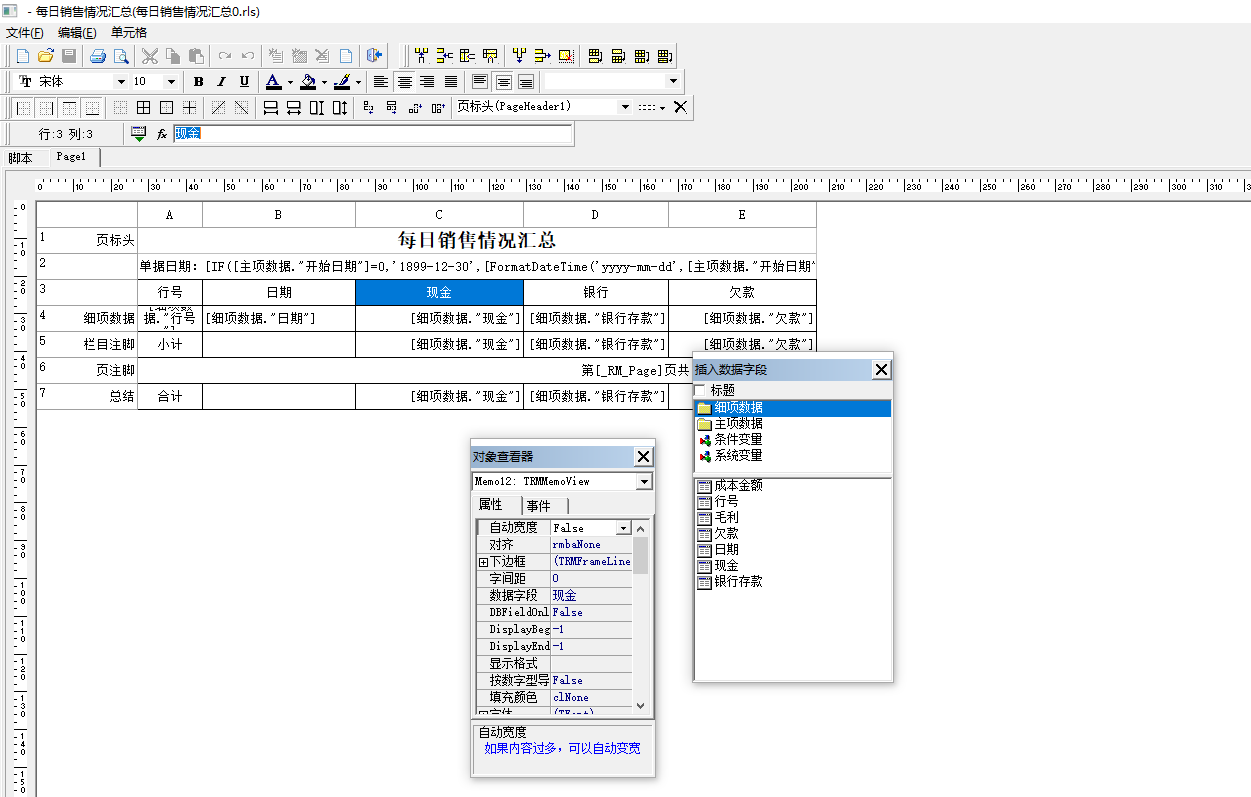1251x797 pixels.
Task: Open the 文件(F) menu
Action: coord(25,32)
